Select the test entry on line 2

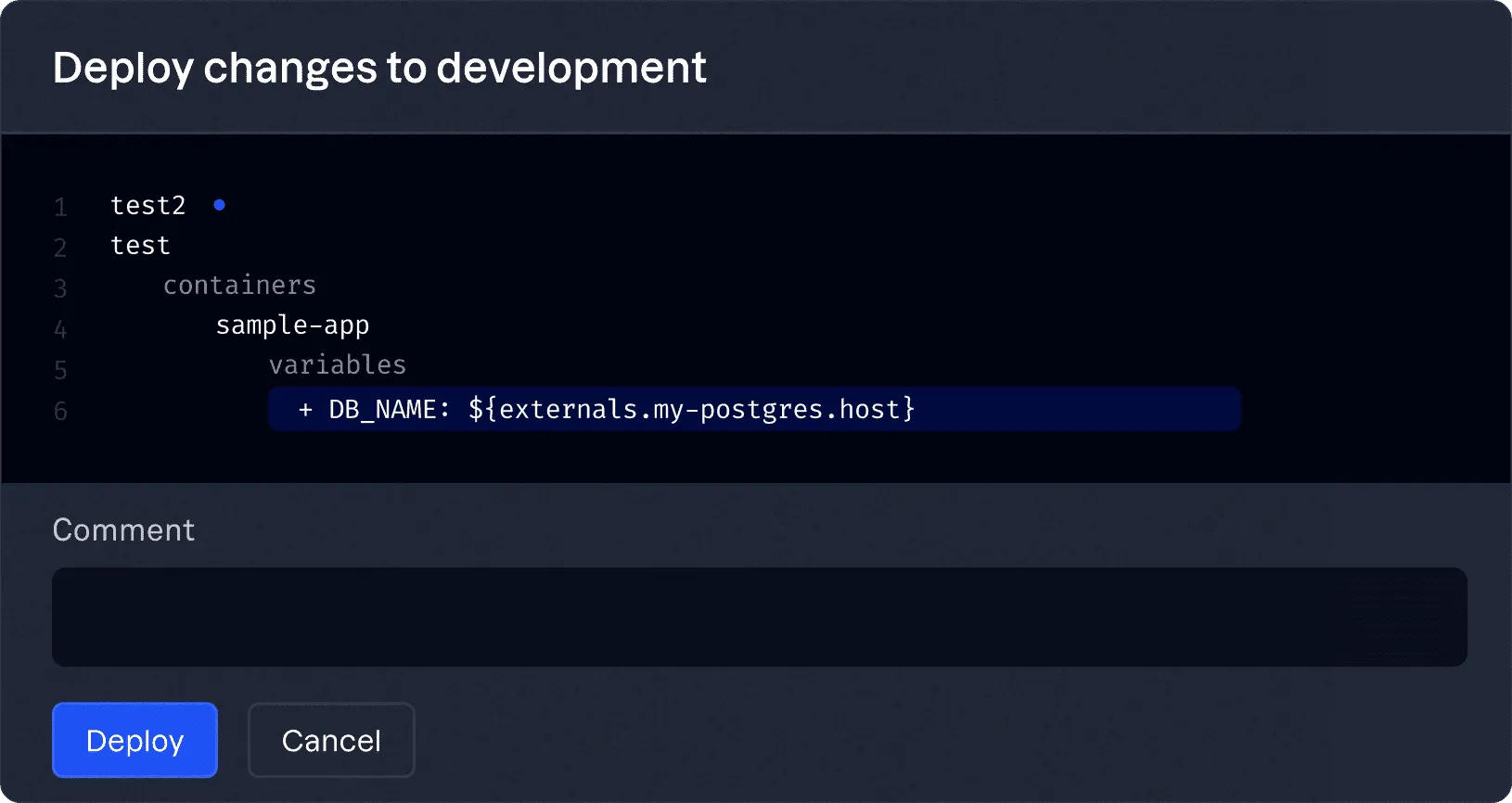(140, 246)
